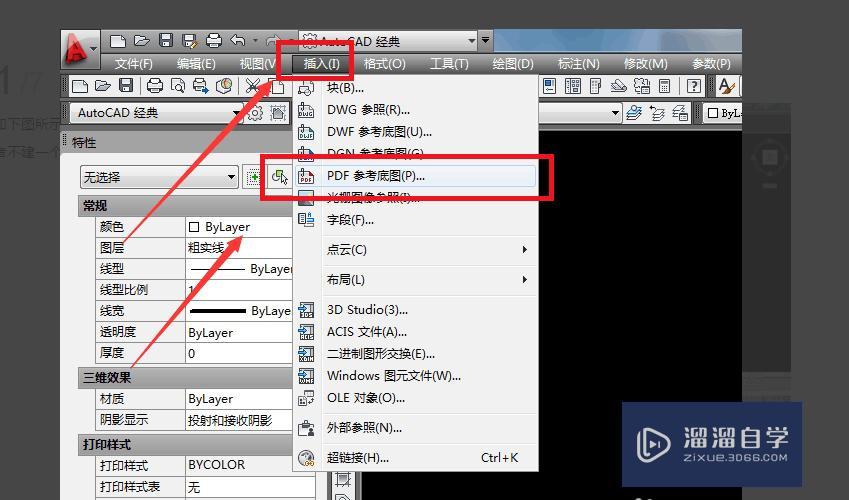
Task: Expand the Undo history dropdown arrow
Action: pos(255,41)
